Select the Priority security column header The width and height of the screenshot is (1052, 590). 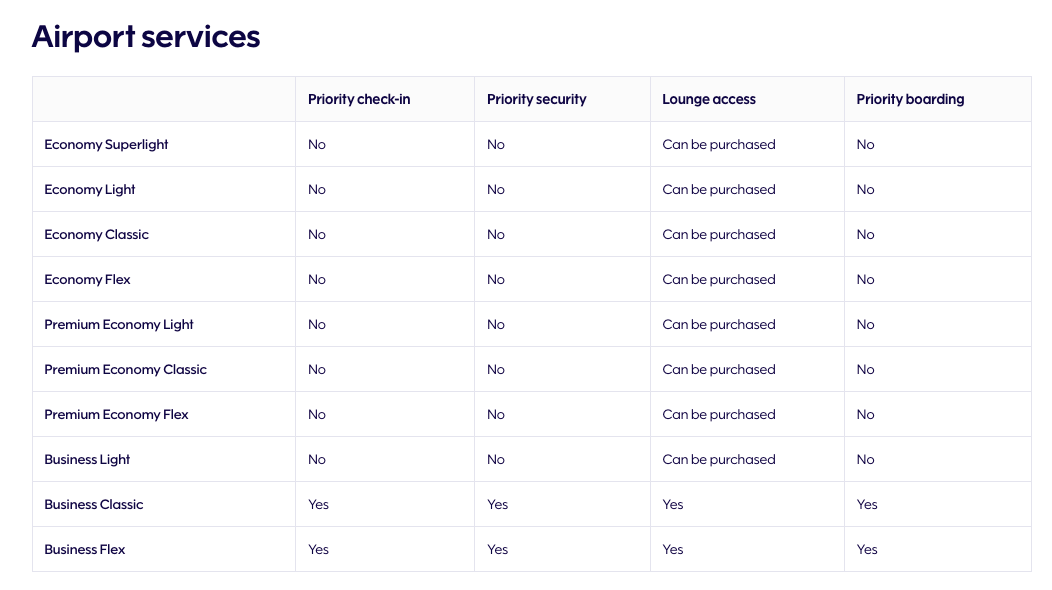pyautogui.click(x=536, y=99)
